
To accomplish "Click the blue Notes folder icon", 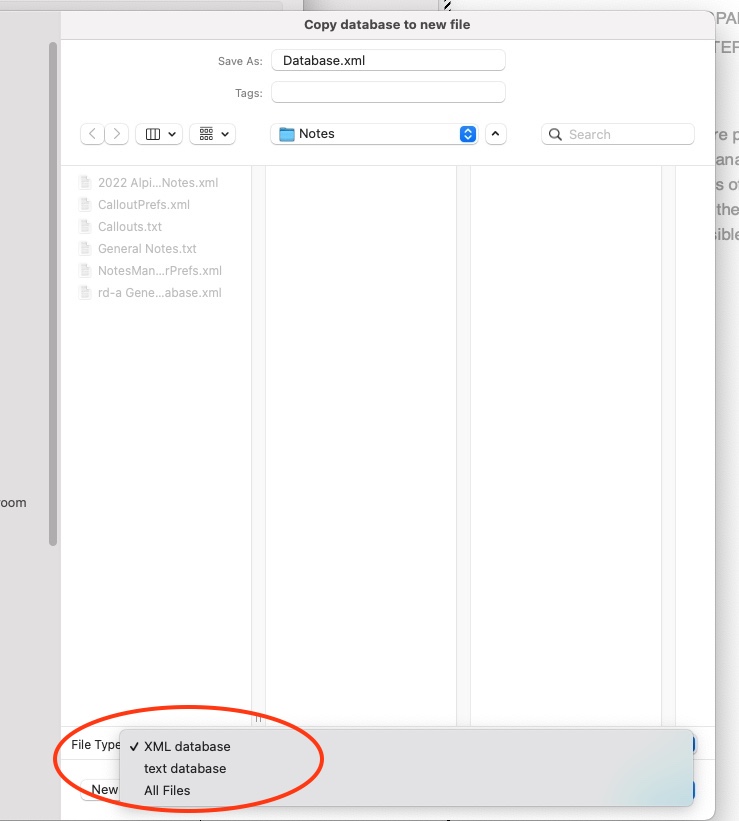I will pyautogui.click(x=287, y=134).
